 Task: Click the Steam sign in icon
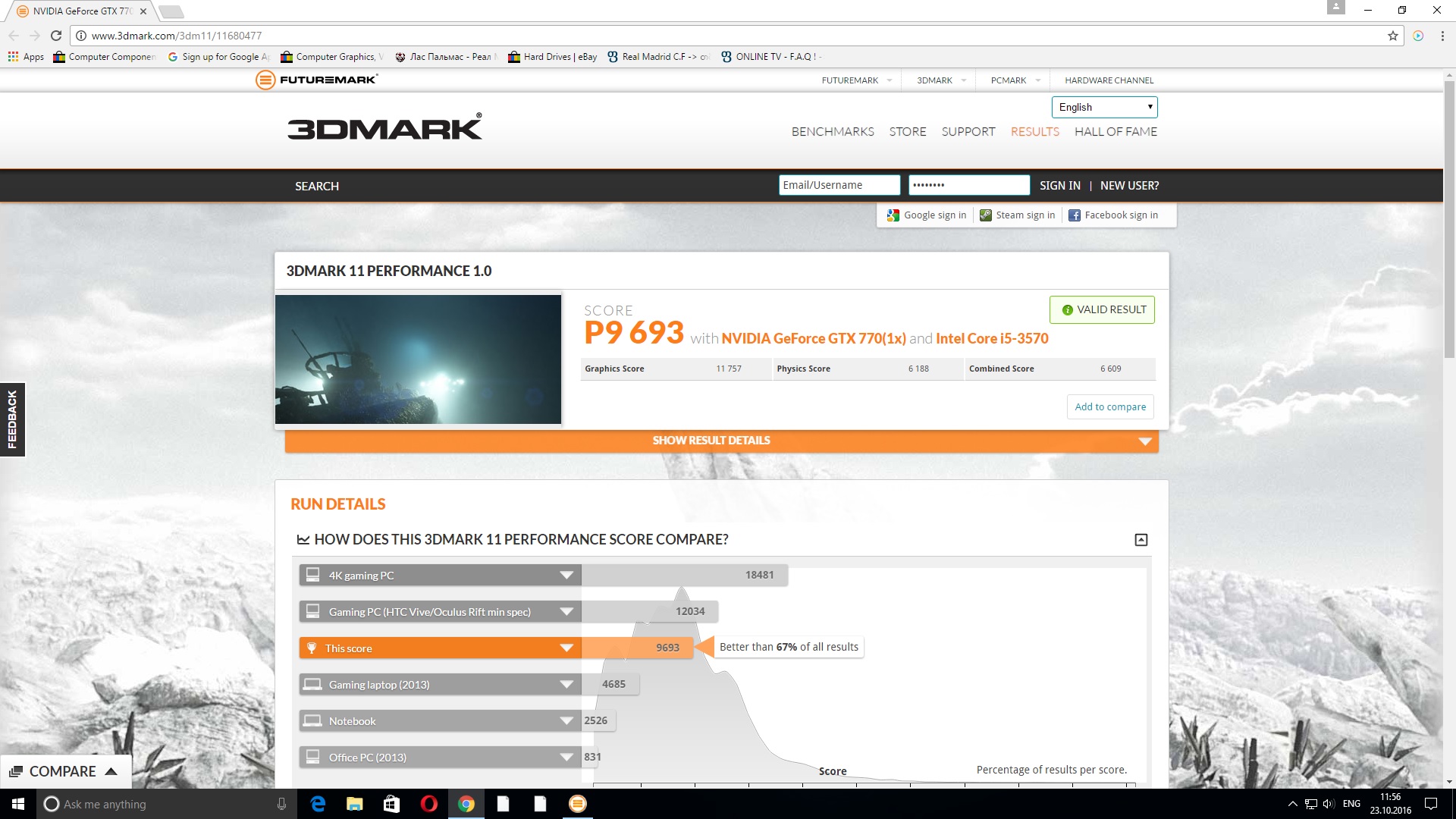click(986, 215)
